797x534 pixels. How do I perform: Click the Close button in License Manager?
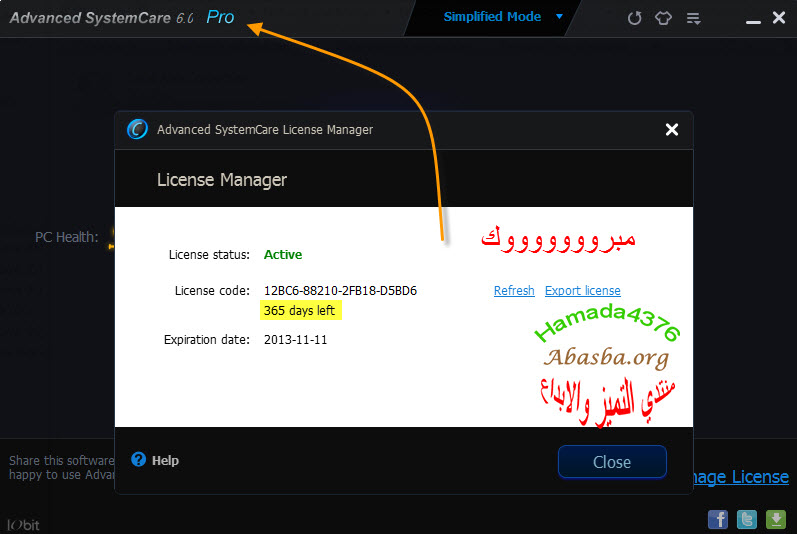(x=612, y=462)
